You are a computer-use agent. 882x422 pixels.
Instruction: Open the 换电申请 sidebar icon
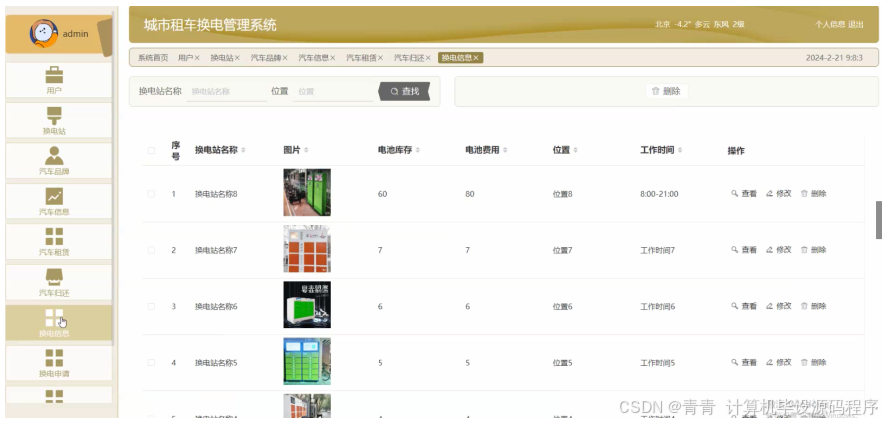[54, 358]
